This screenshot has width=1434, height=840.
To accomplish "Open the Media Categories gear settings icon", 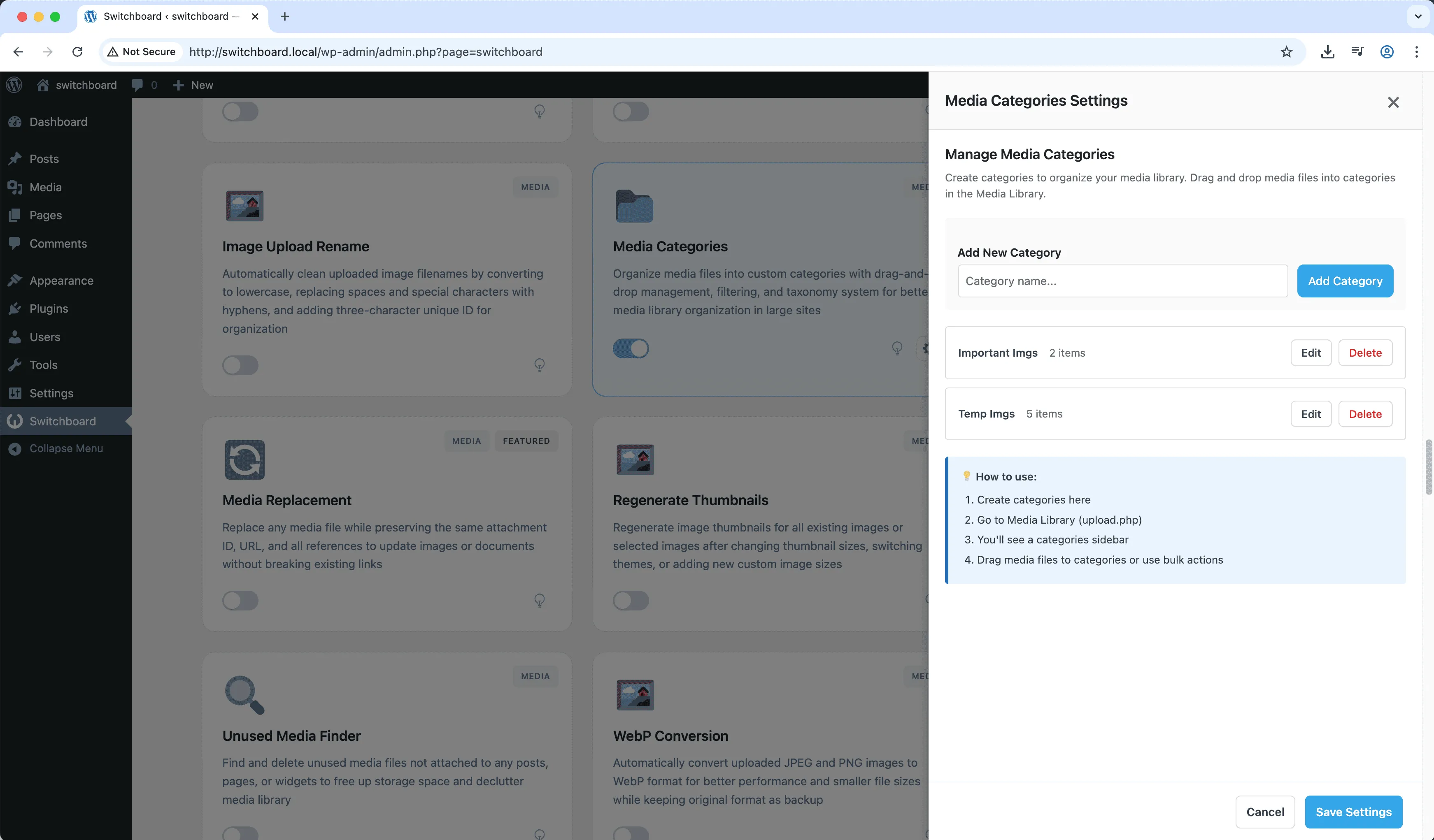I will pyautogui.click(x=927, y=348).
